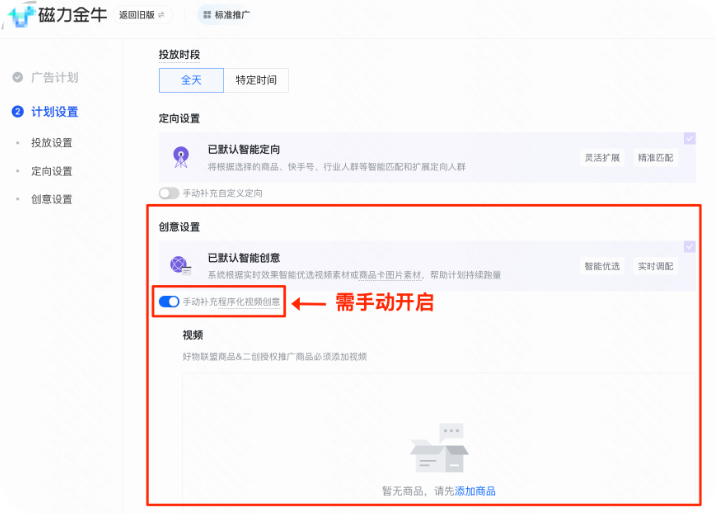Screen dimensions: 716x514
Task: Jump to 创意设置 in sidebar
Action: (52, 199)
